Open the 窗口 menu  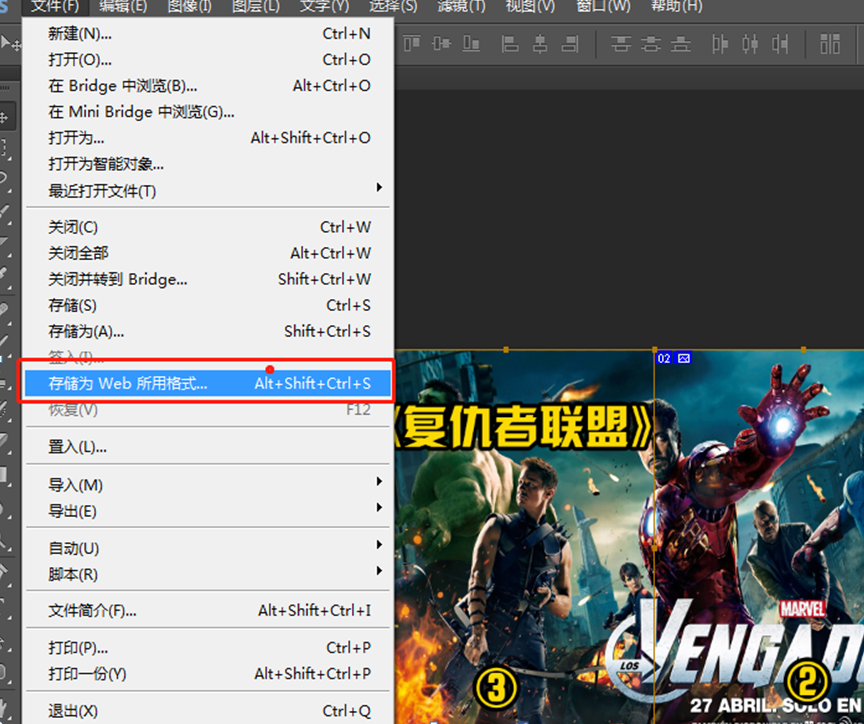pyautogui.click(x=601, y=8)
